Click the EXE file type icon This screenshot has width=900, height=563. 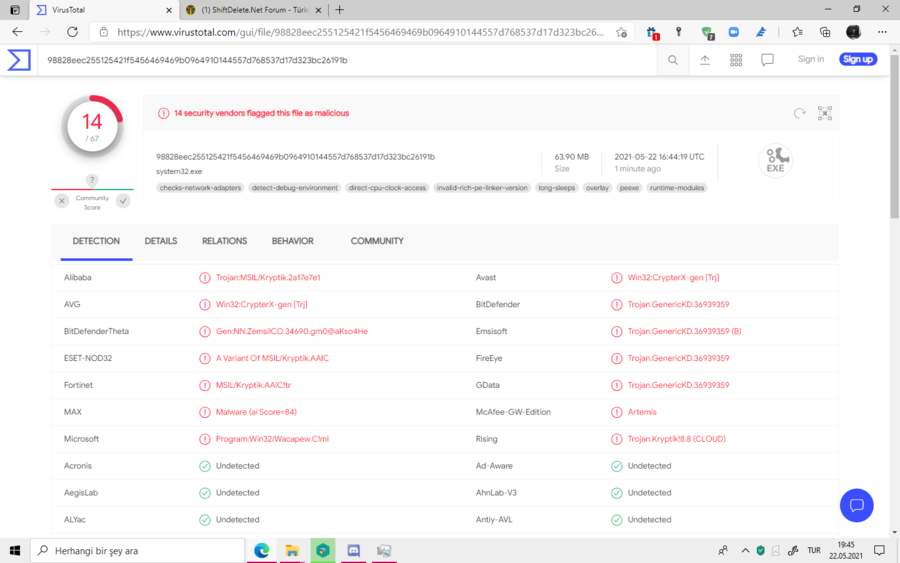point(775,160)
